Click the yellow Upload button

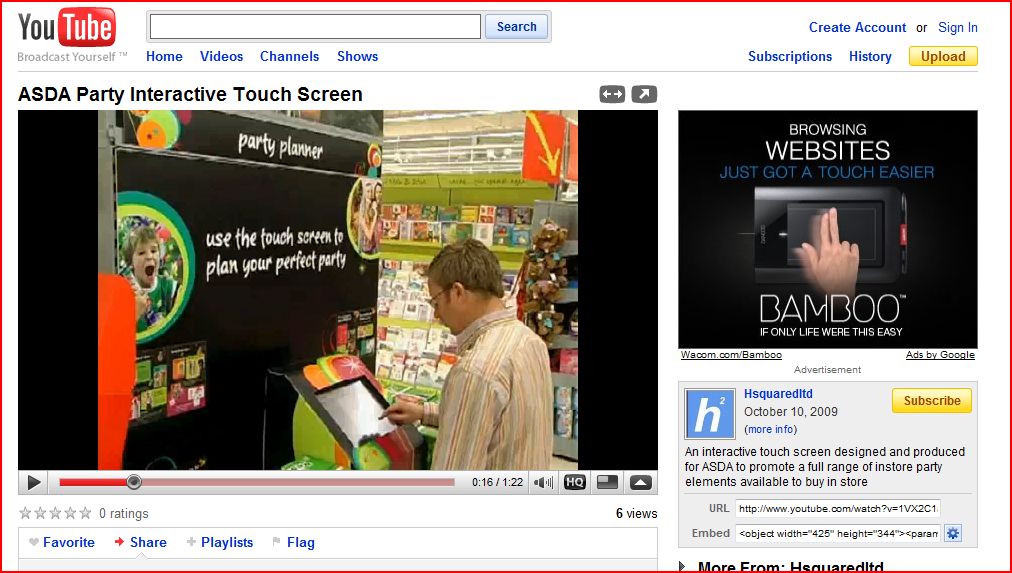[x=943, y=56]
